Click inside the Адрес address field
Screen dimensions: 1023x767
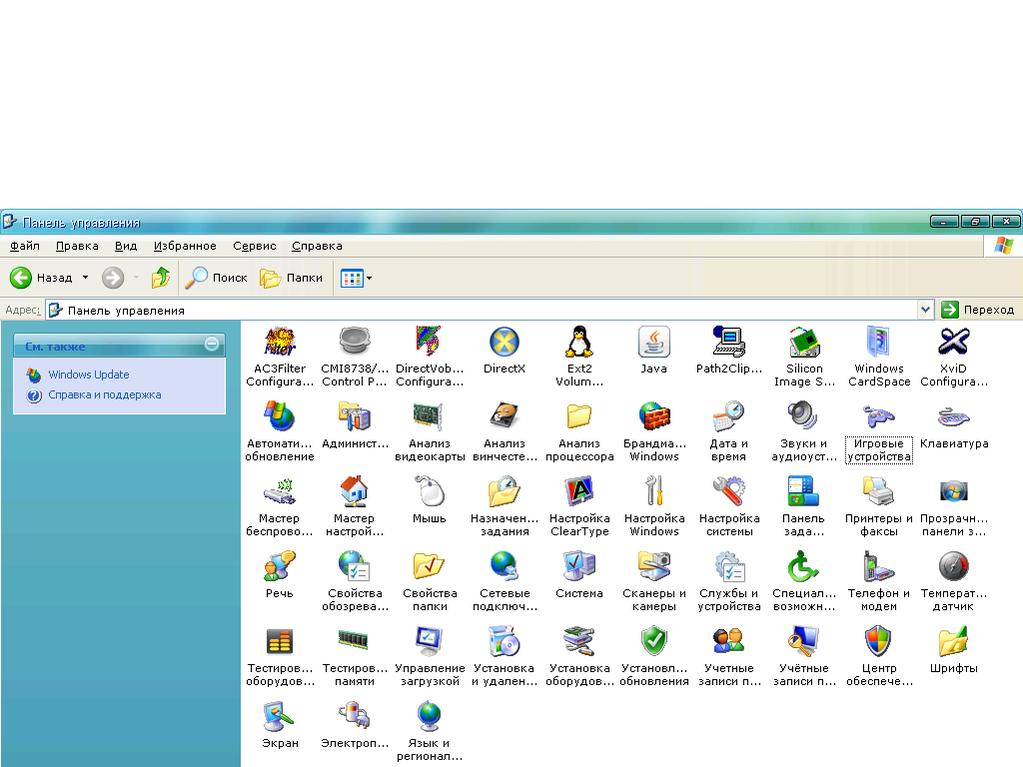coord(500,310)
